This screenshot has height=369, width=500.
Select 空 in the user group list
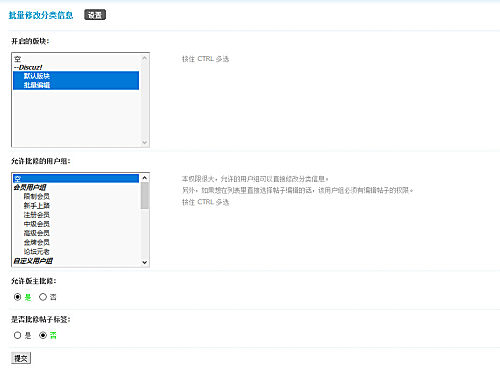click(x=76, y=178)
